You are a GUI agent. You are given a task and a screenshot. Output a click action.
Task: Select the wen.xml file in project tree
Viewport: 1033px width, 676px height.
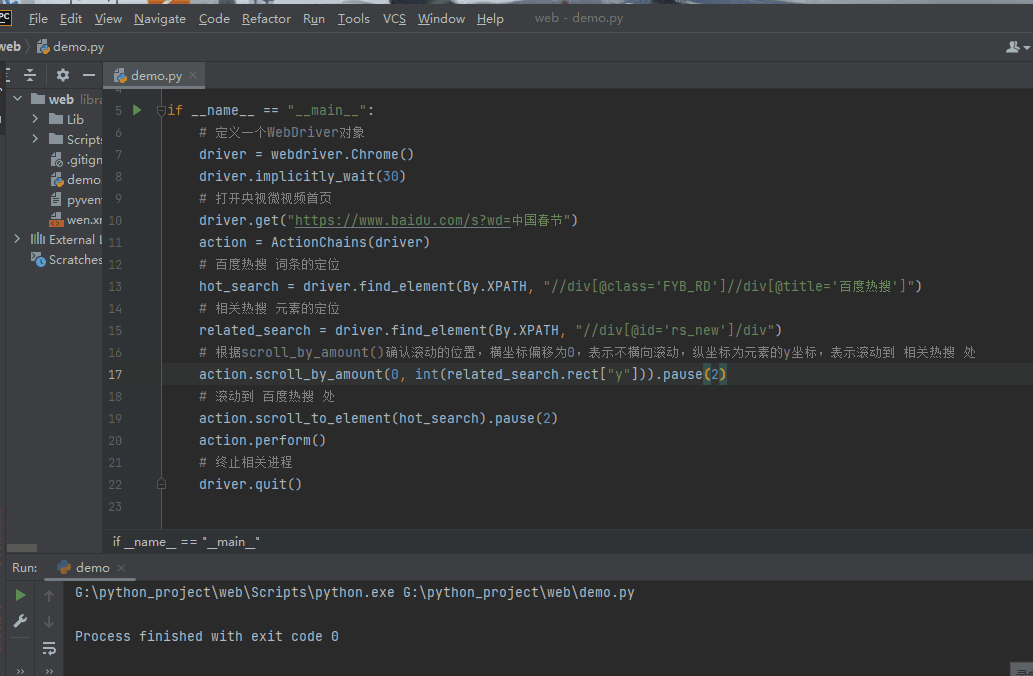pyautogui.click(x=76, y=219)
